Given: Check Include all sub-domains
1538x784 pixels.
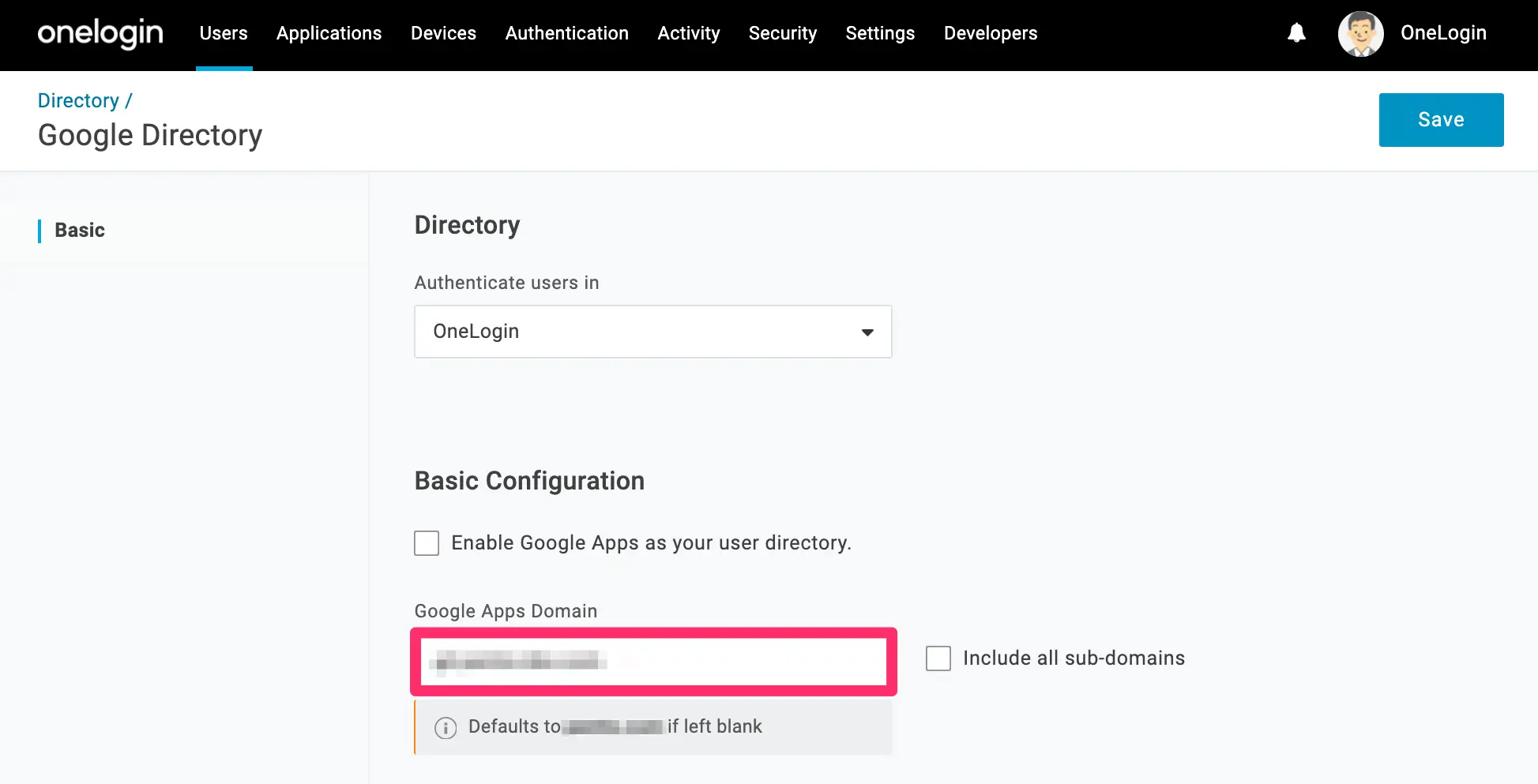Looking at the screenshot, I should click(x=938, y=658).
